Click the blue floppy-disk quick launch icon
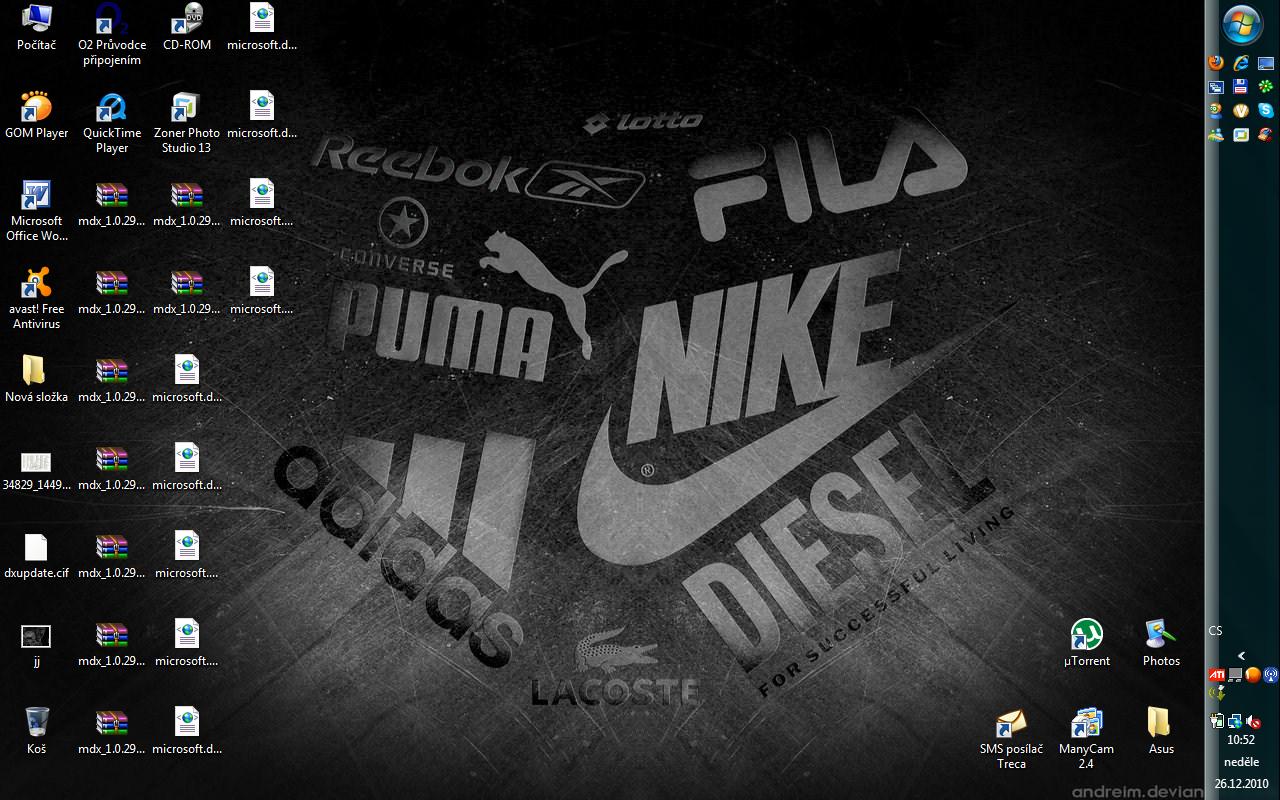 (1241, 87)
